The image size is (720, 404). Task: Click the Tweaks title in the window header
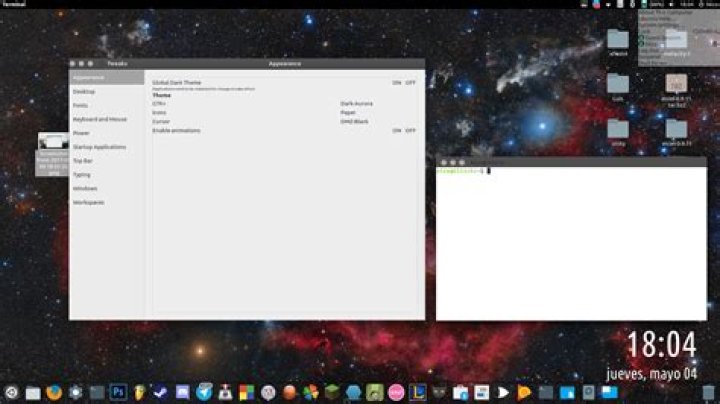(x=117, y=63)
